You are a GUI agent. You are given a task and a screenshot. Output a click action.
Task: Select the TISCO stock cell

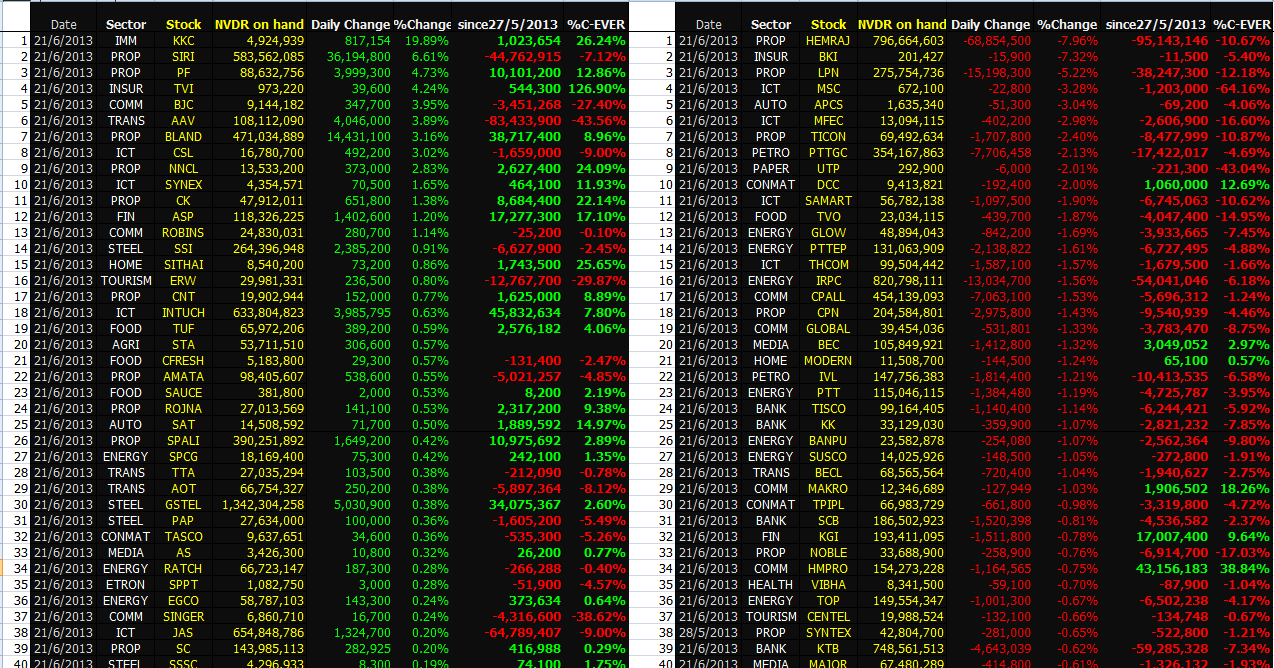(x=828, y=409)
